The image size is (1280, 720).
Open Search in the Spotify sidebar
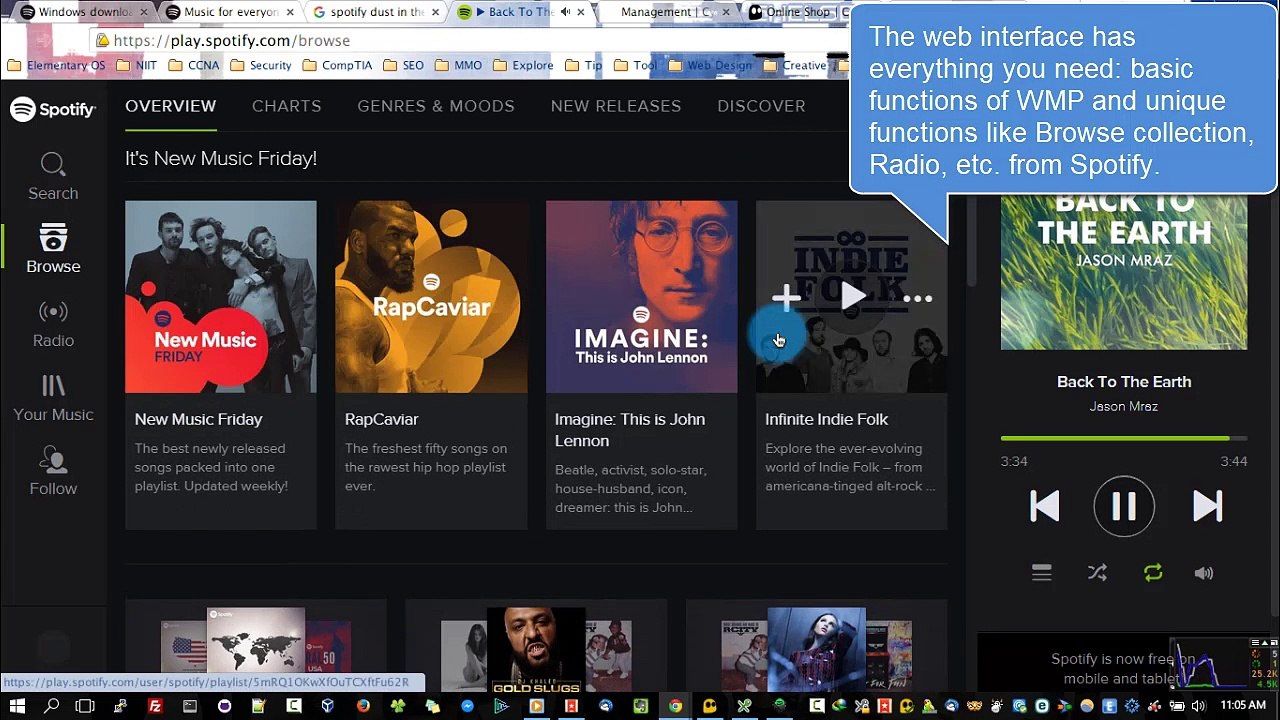click(x=53, y=177)
